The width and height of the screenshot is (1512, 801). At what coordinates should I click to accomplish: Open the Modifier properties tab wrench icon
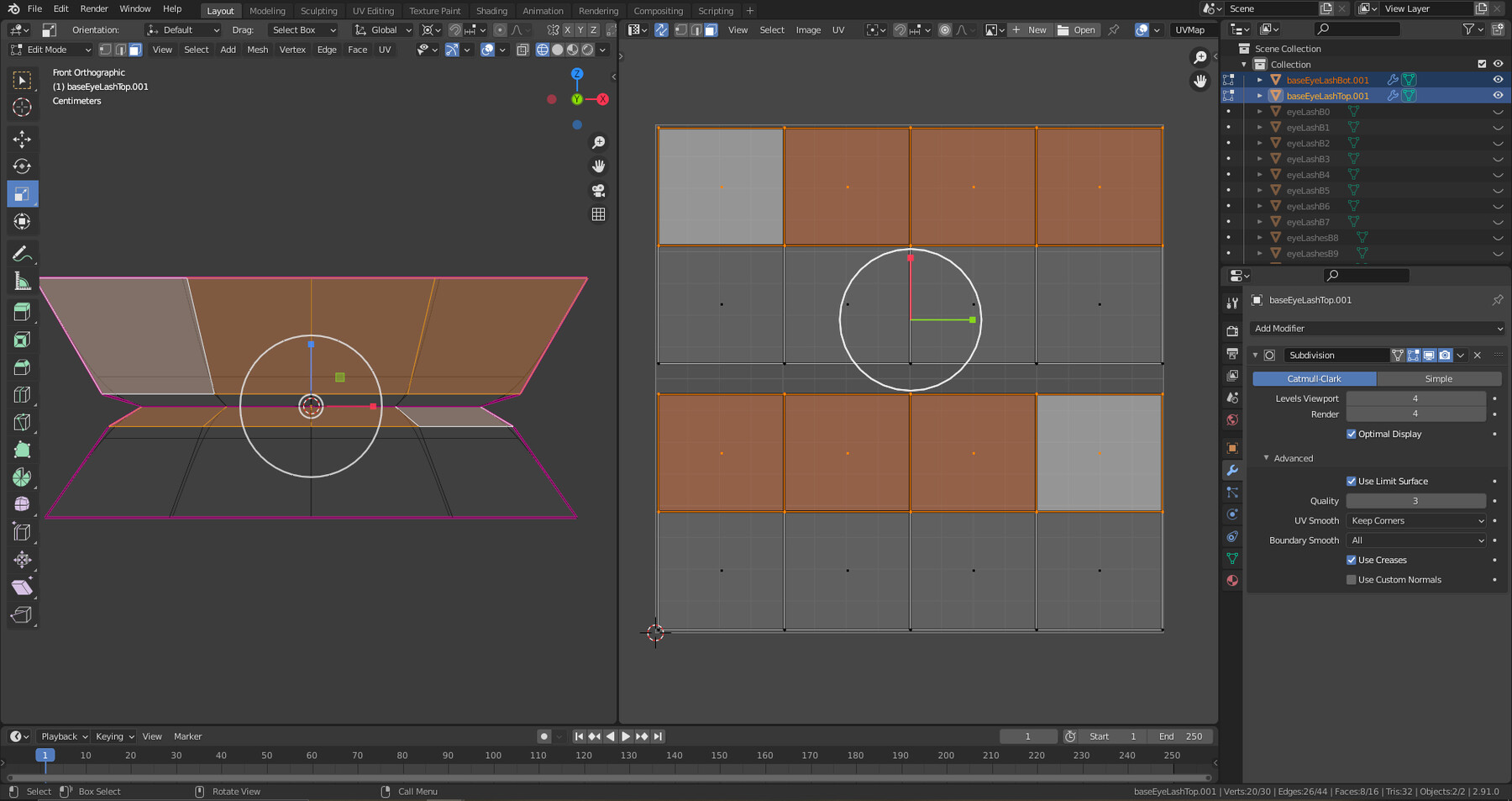(1232, 471)
